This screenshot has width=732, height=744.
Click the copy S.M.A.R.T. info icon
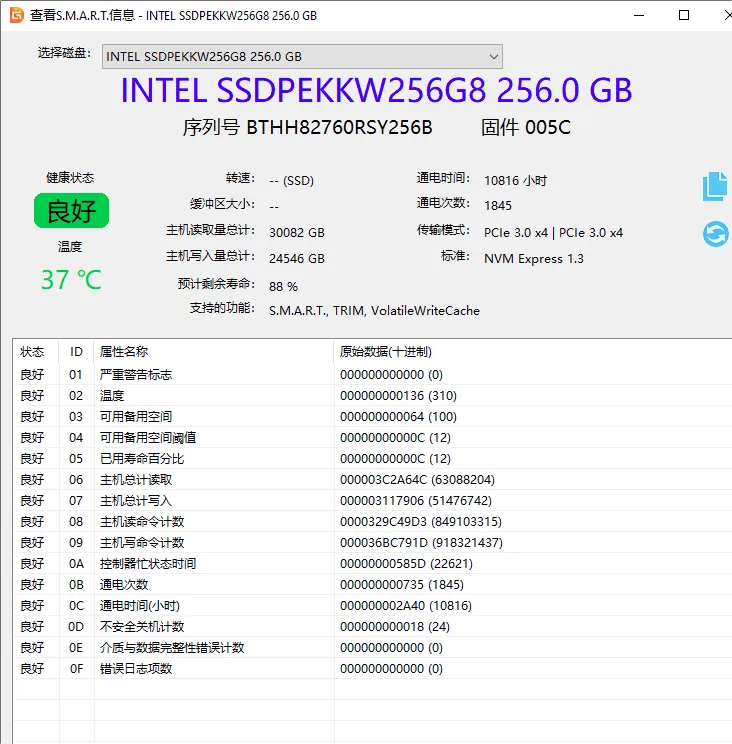pos(715,186)
